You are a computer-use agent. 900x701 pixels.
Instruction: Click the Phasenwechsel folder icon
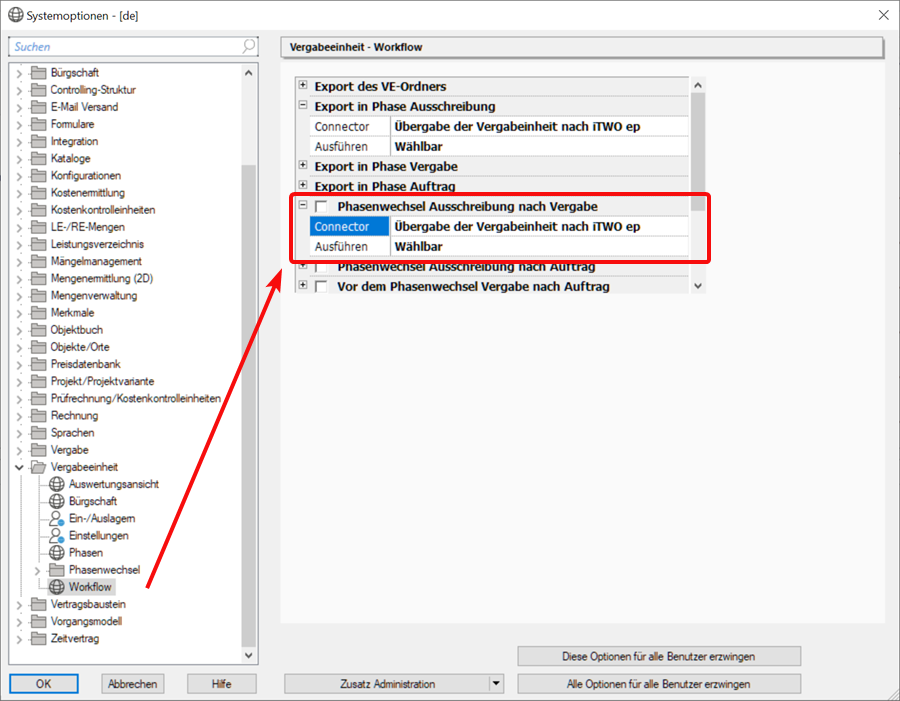click(57, 570)
